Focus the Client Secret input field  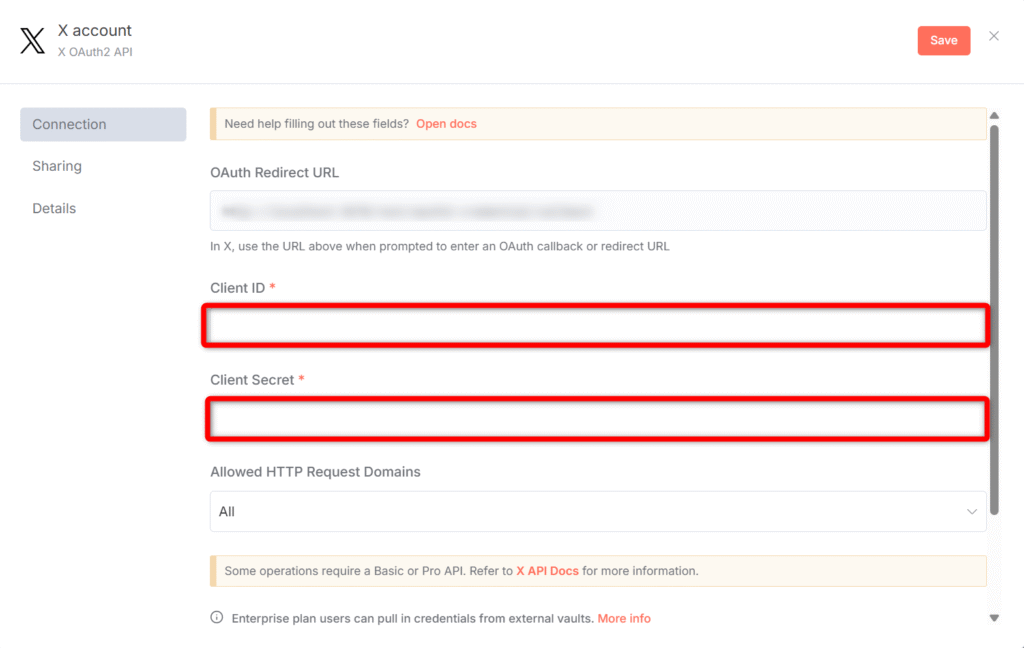coord(597,419)
